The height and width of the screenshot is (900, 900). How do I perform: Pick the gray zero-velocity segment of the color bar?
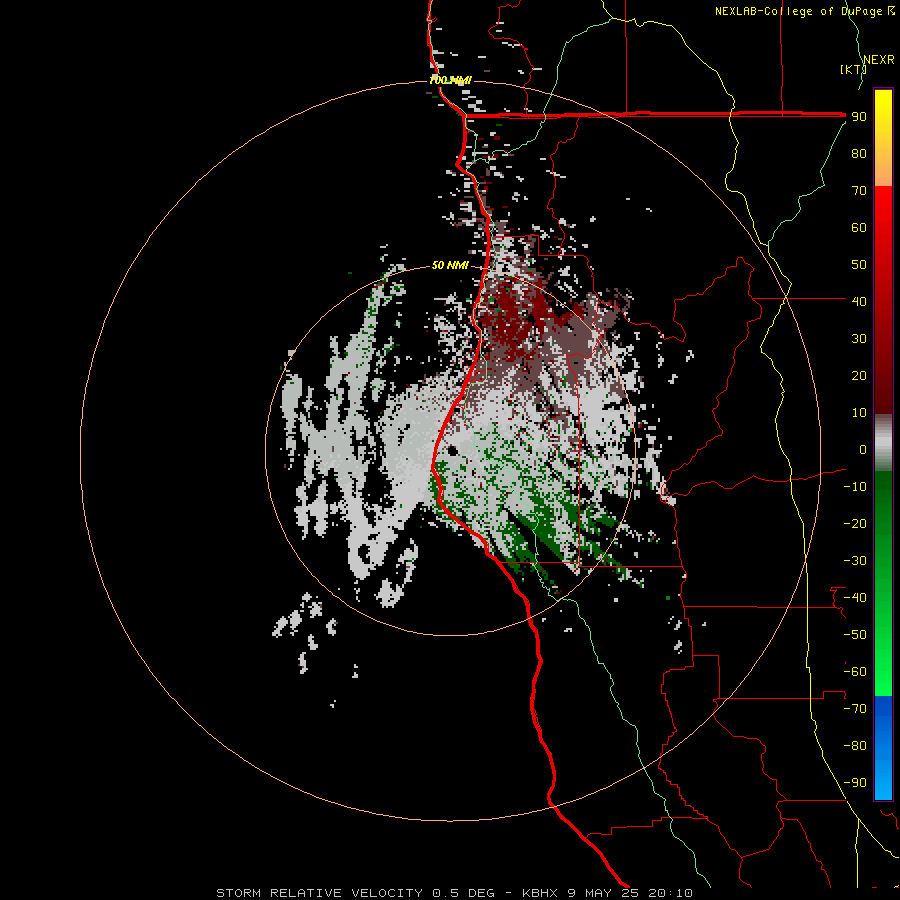click(x=883, y=443)
